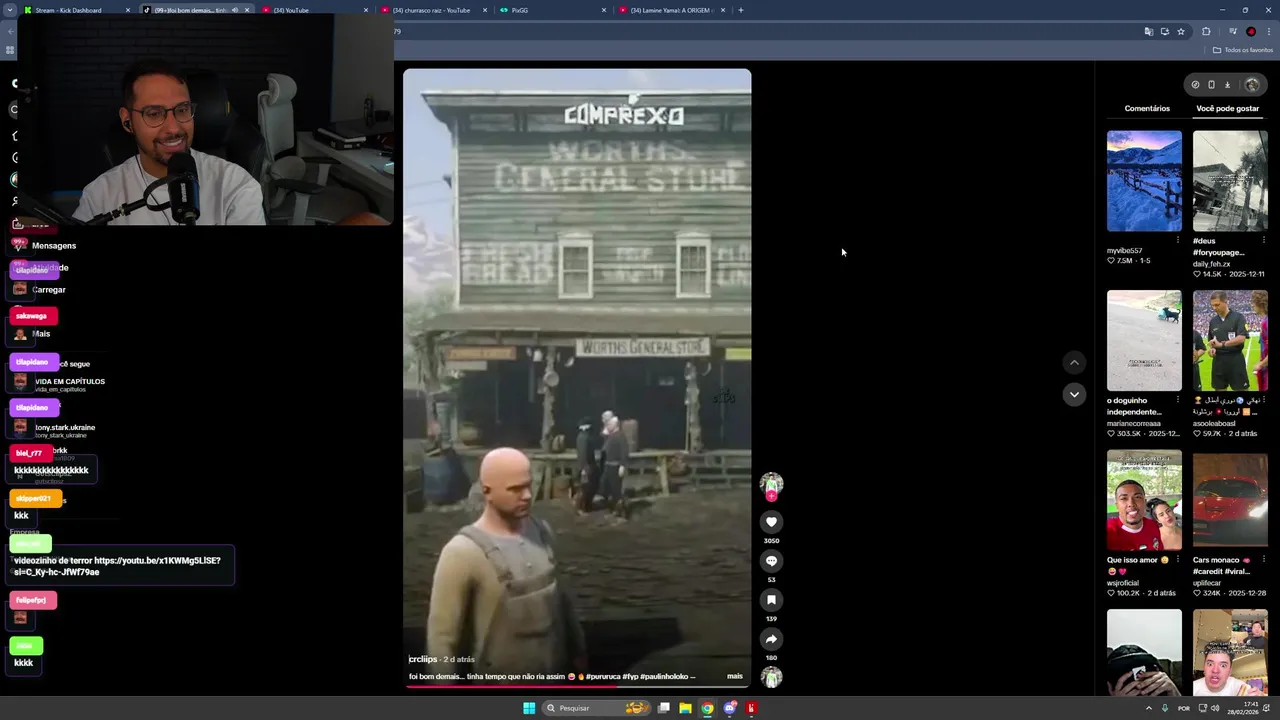This screenshot has height=720, width=1280.
Task: Go to next video with down chevron
Action: (x=1074, y=395)
